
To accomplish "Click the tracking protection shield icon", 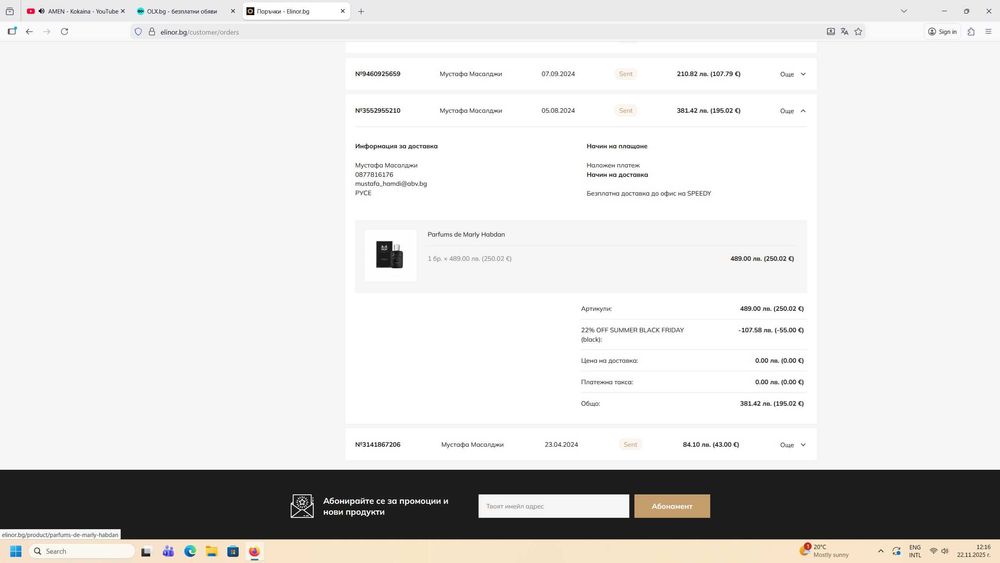I will 138,31.
